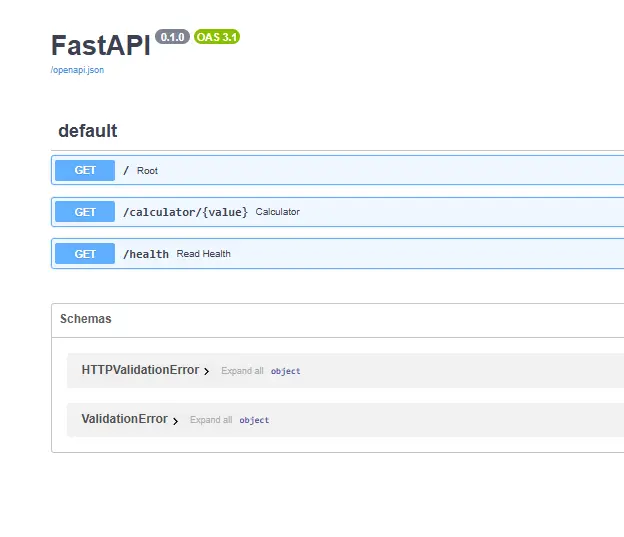Click the OAS 3.1 badge

click(217, 37)
